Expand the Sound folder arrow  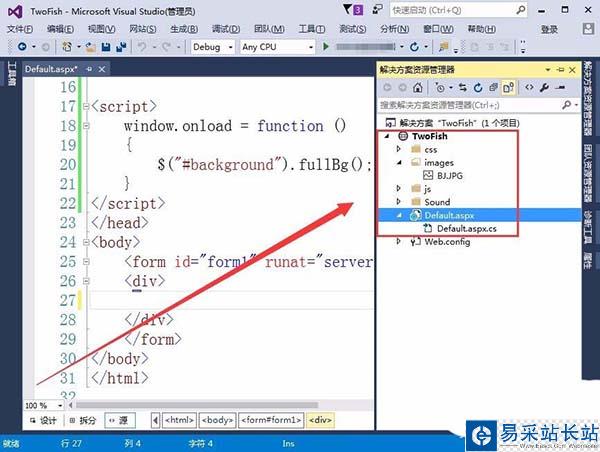pyautogui.click(x=398, y=201)
